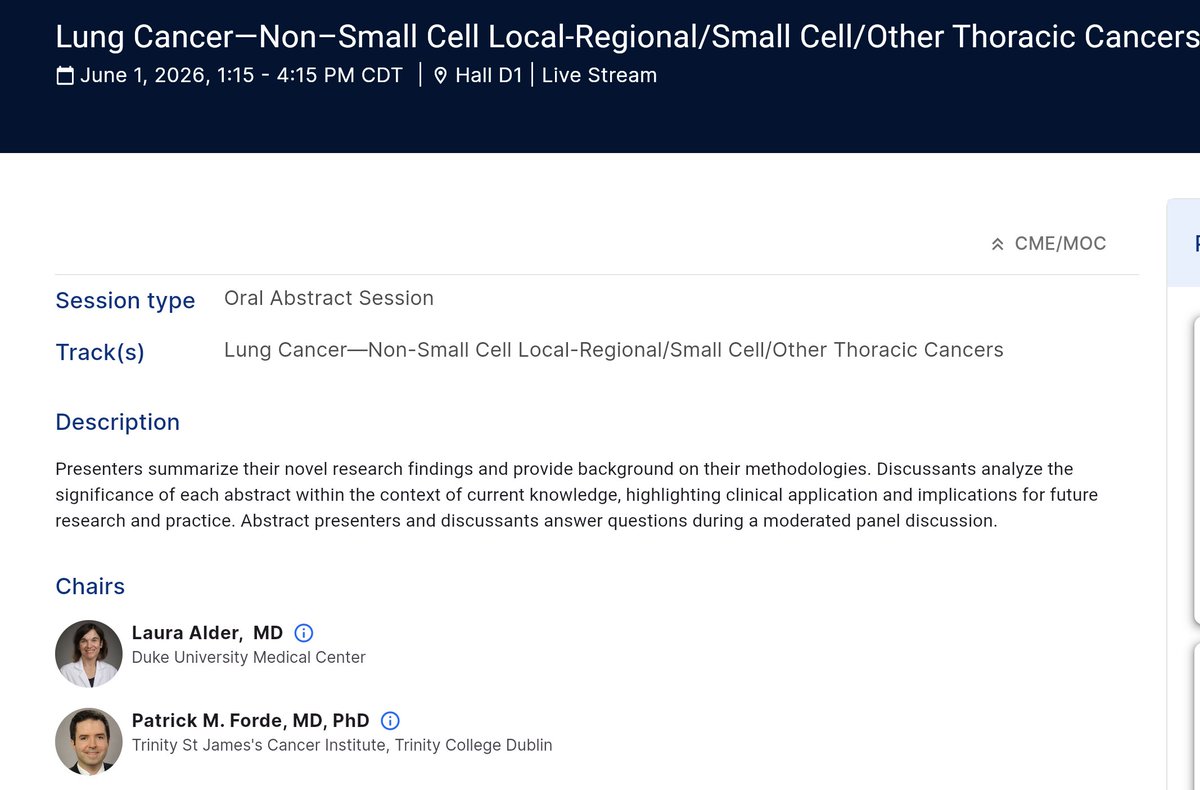The image size is (1200, 790).
Task: Click the Chairs section heading
Action: [90, 586]
